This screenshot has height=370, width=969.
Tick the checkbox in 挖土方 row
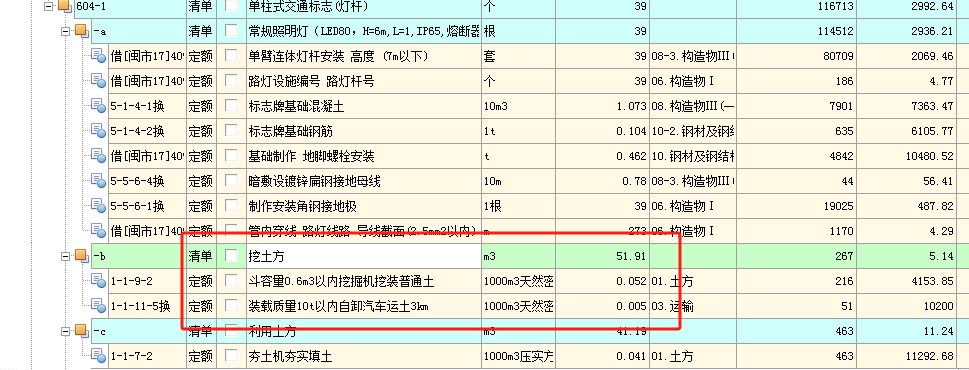coord(231,256)
